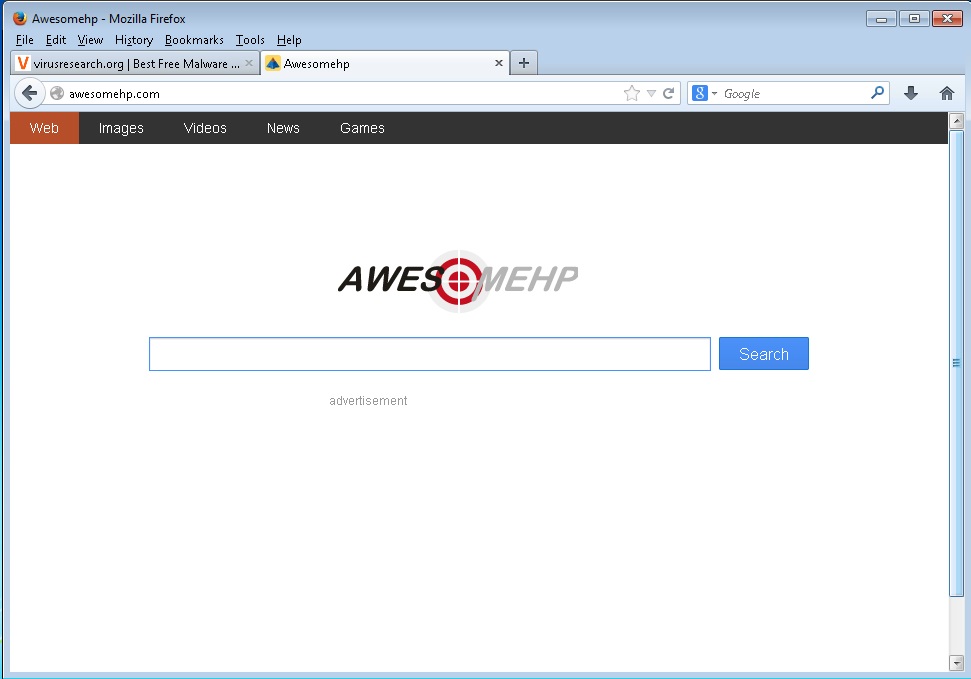This screenshot has height=679, width=971.
Task: Open the History menu
Action: tap(134, 40)
